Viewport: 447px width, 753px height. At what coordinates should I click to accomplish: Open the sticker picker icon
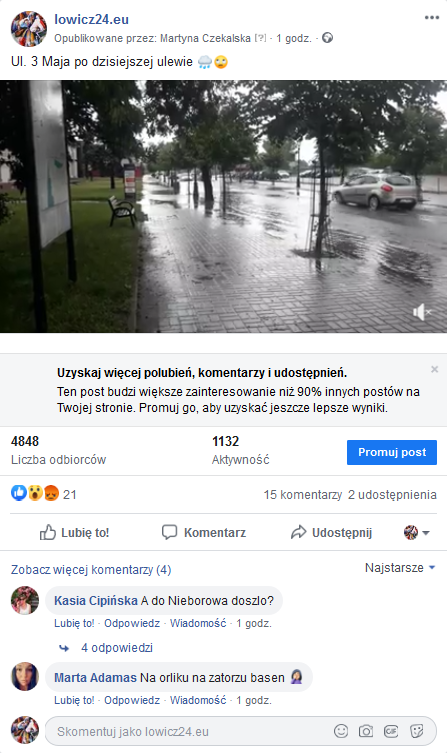point(416,731)
